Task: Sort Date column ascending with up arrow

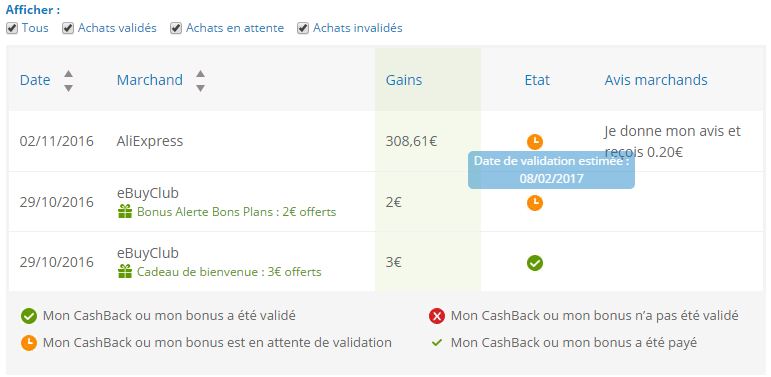Action: point(69,73)
